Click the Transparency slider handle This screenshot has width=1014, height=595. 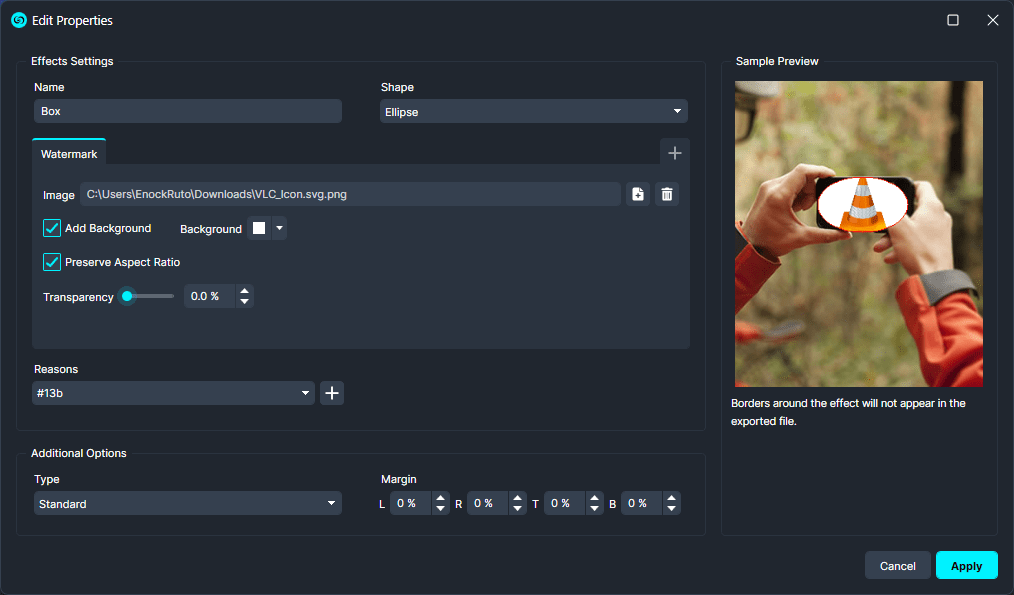point(127,296)
